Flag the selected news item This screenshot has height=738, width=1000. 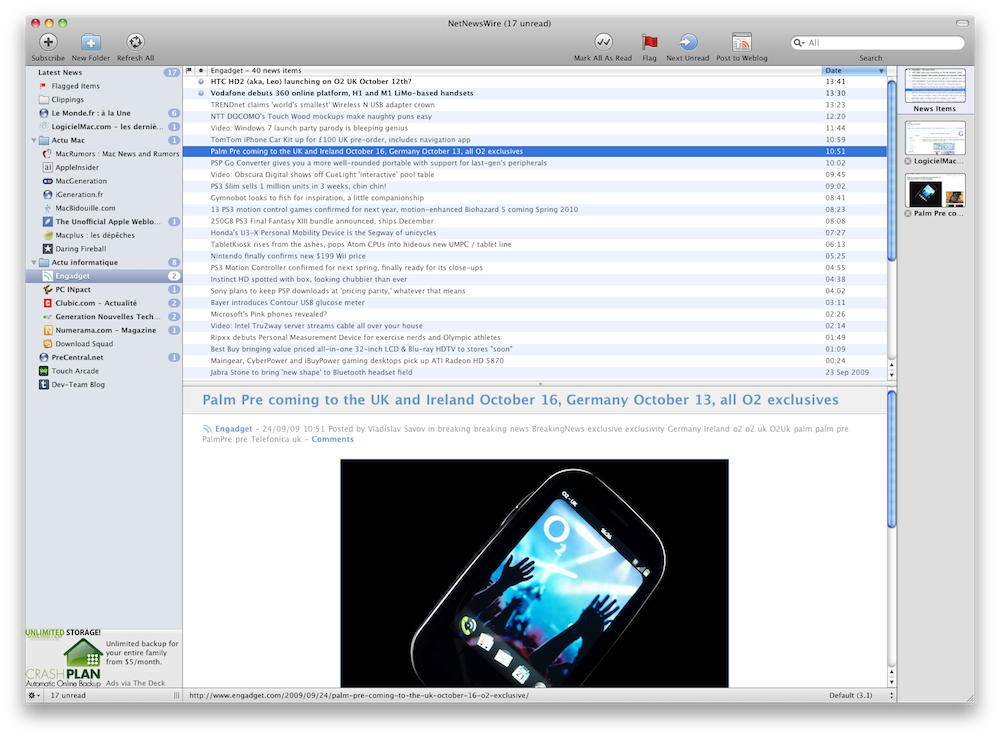tap(649, 42)
